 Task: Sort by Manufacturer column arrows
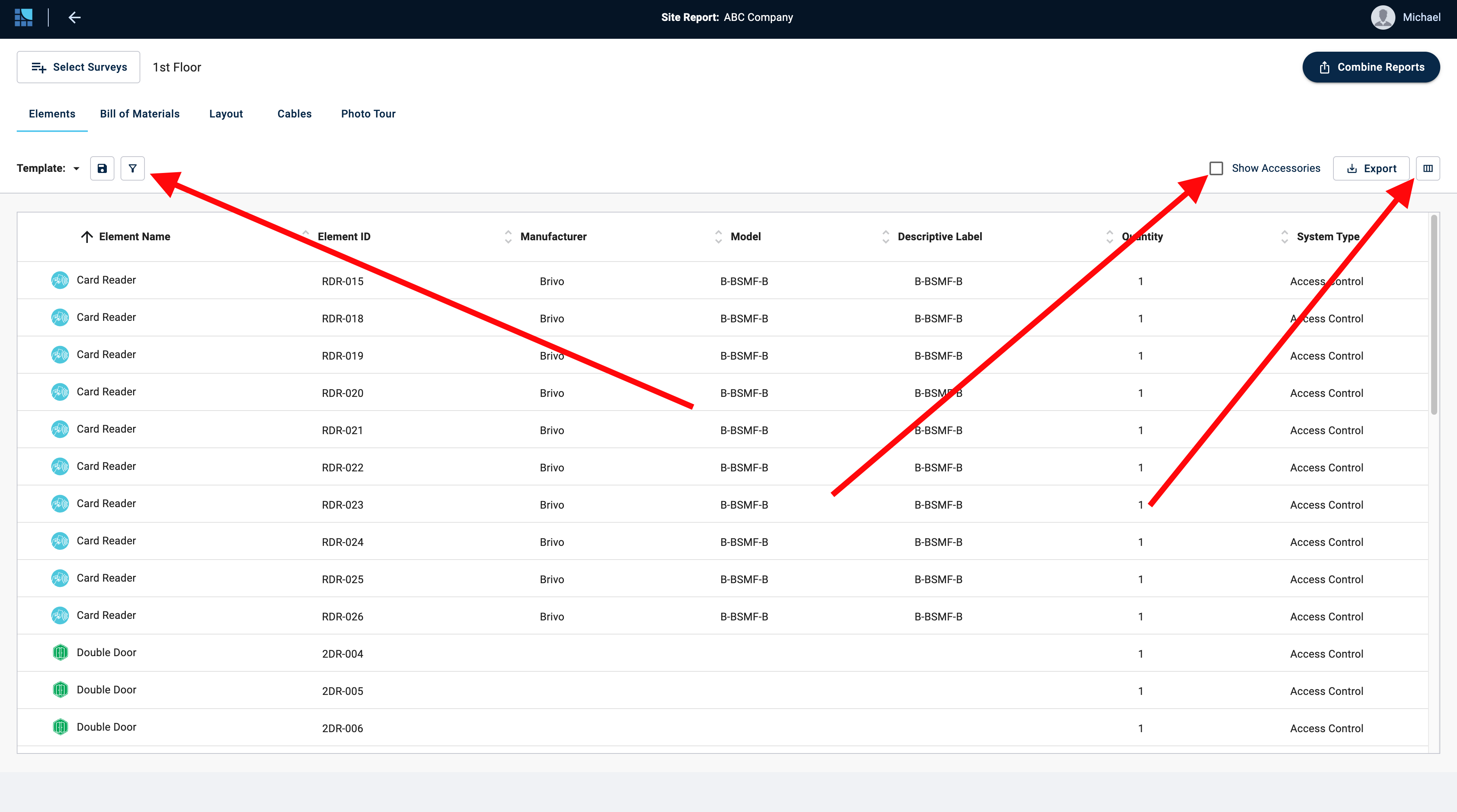tap(508, 237)
